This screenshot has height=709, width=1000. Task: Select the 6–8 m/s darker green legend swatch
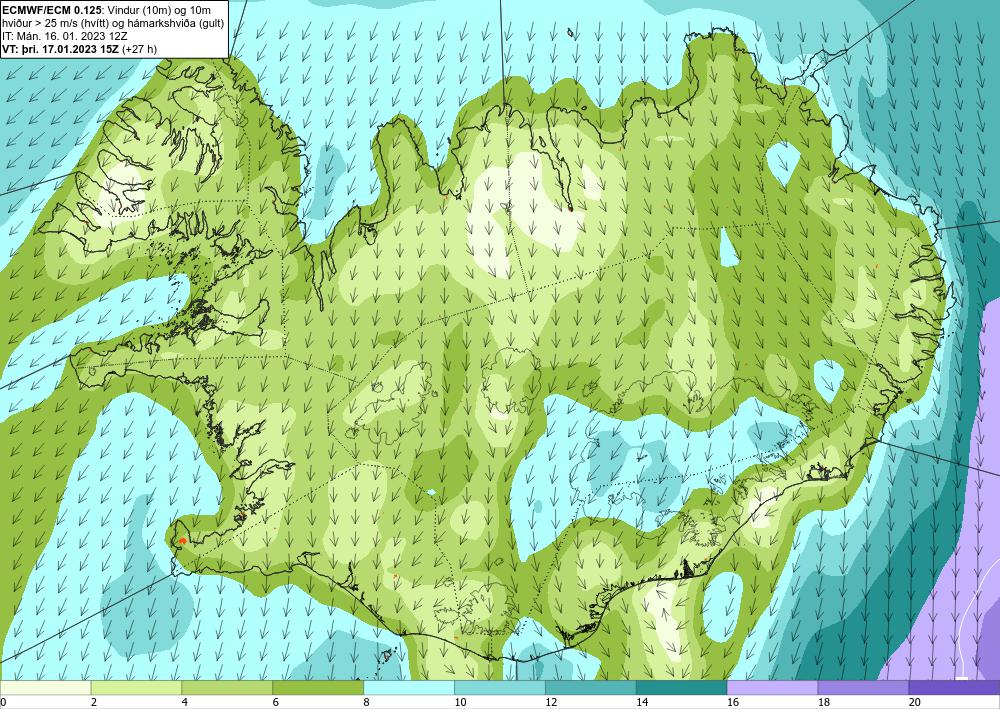click(x=318, y=688)
